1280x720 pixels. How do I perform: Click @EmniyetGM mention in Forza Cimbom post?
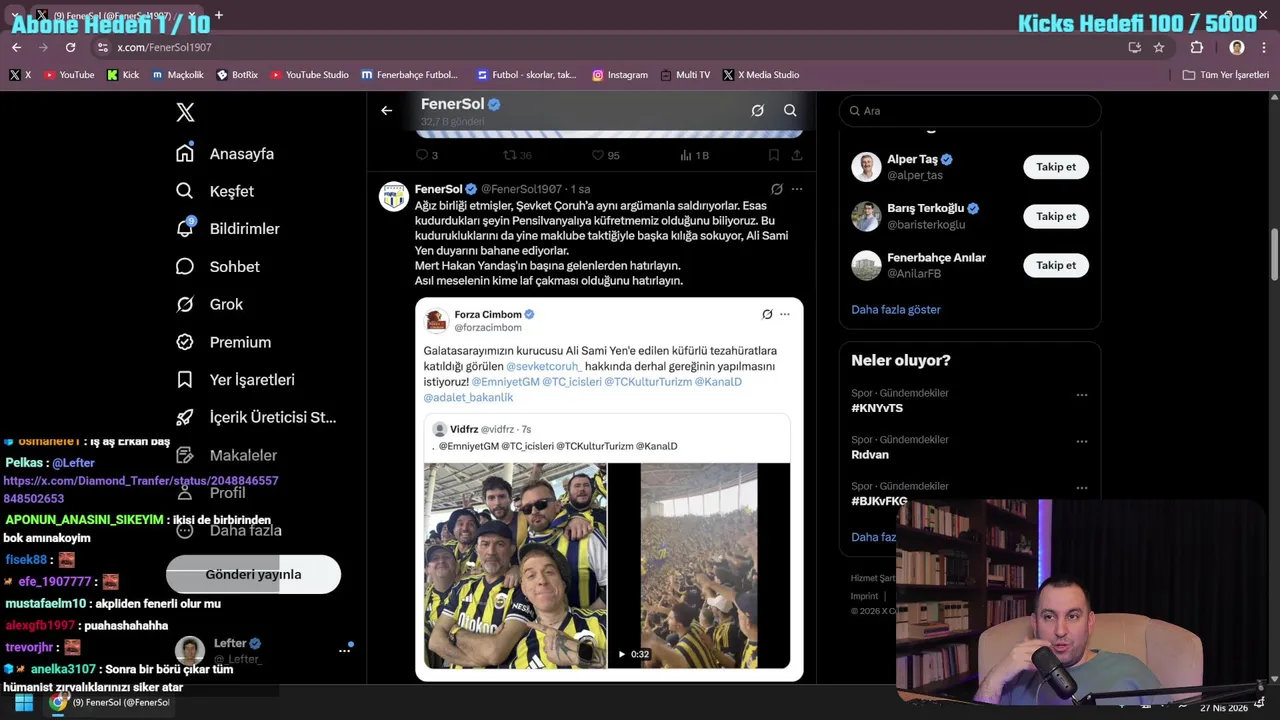(505, 382)
